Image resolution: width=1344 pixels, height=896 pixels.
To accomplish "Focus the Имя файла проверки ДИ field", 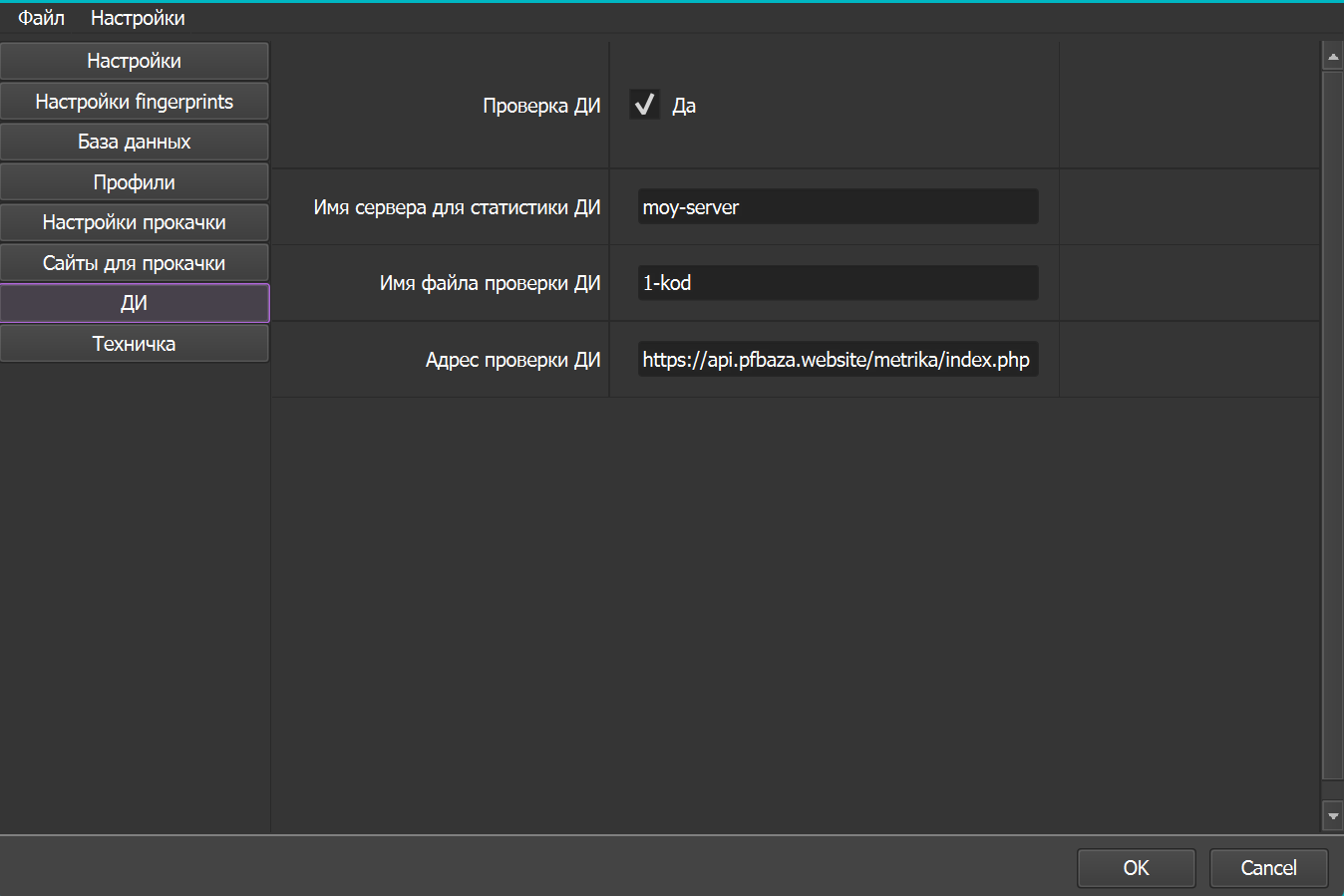I will [x=838, y=283].
